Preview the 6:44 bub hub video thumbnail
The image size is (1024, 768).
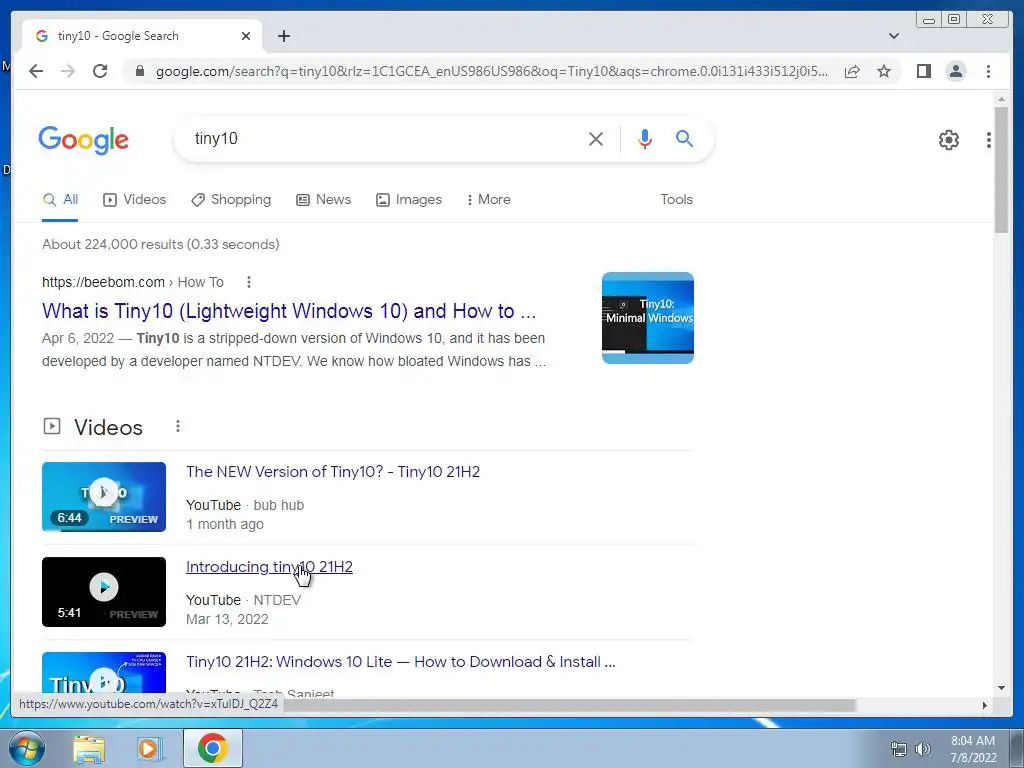pos(104,496)
